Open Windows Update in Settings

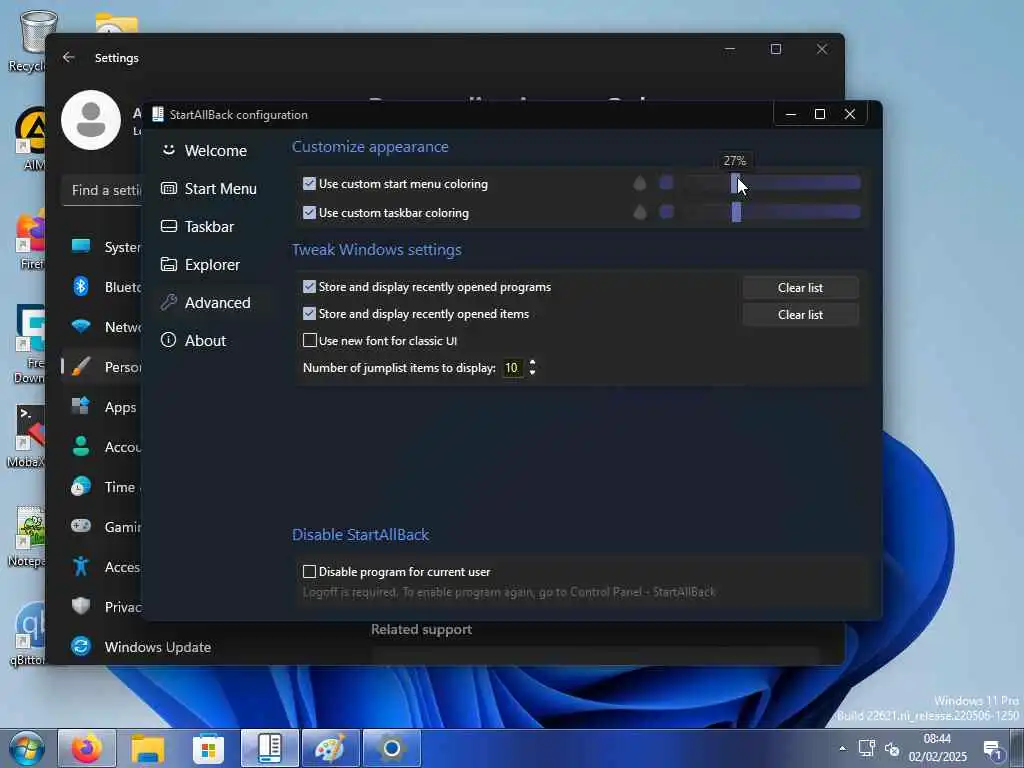point(141,647)
